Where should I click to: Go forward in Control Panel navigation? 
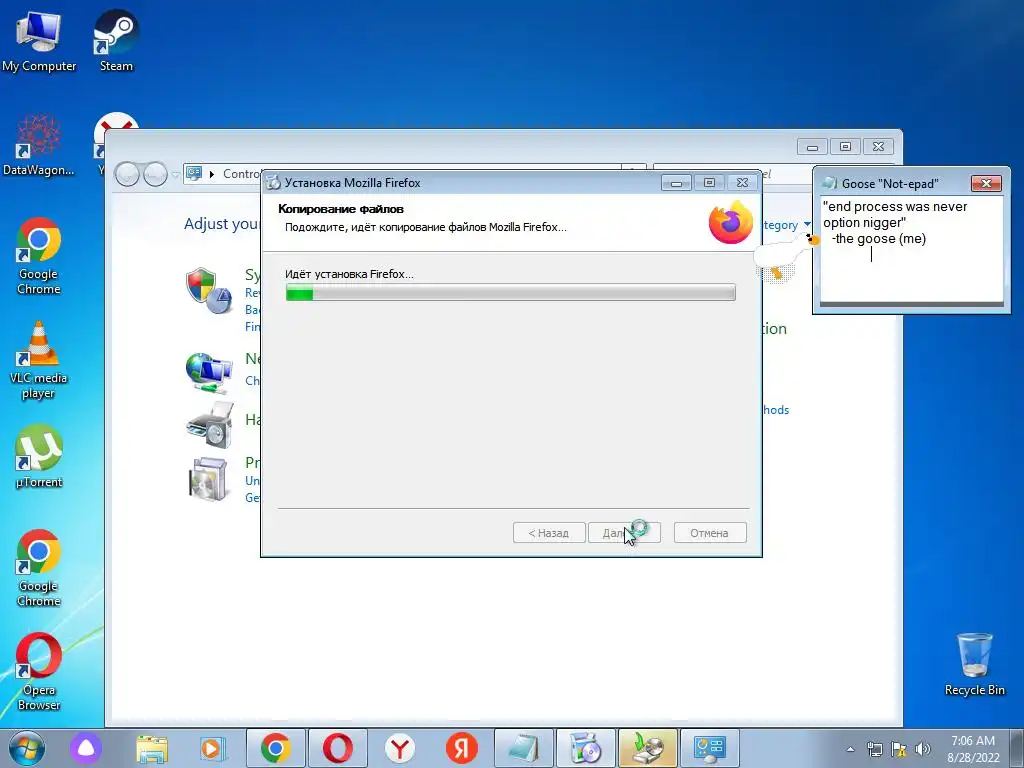(155, 174)
